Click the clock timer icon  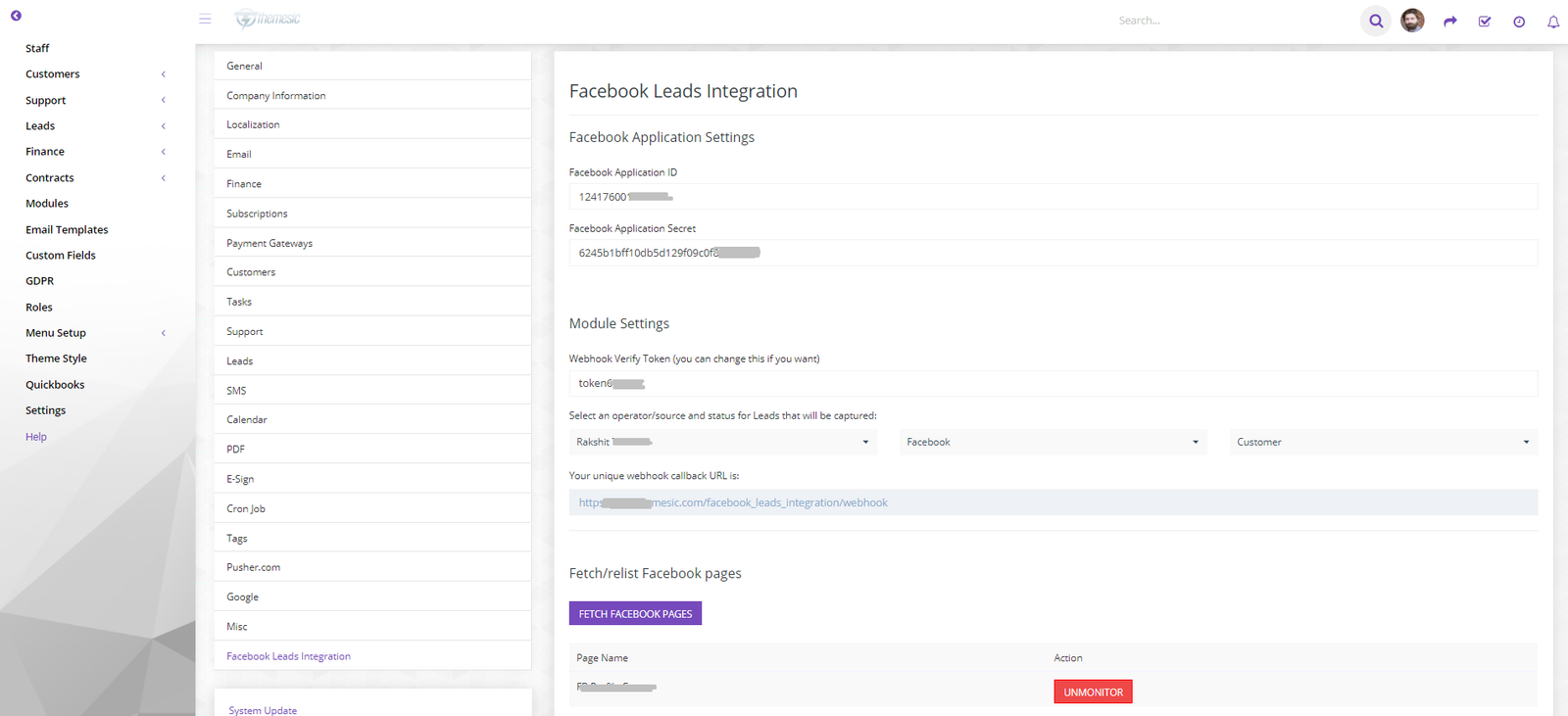(x=1519, y=22)
